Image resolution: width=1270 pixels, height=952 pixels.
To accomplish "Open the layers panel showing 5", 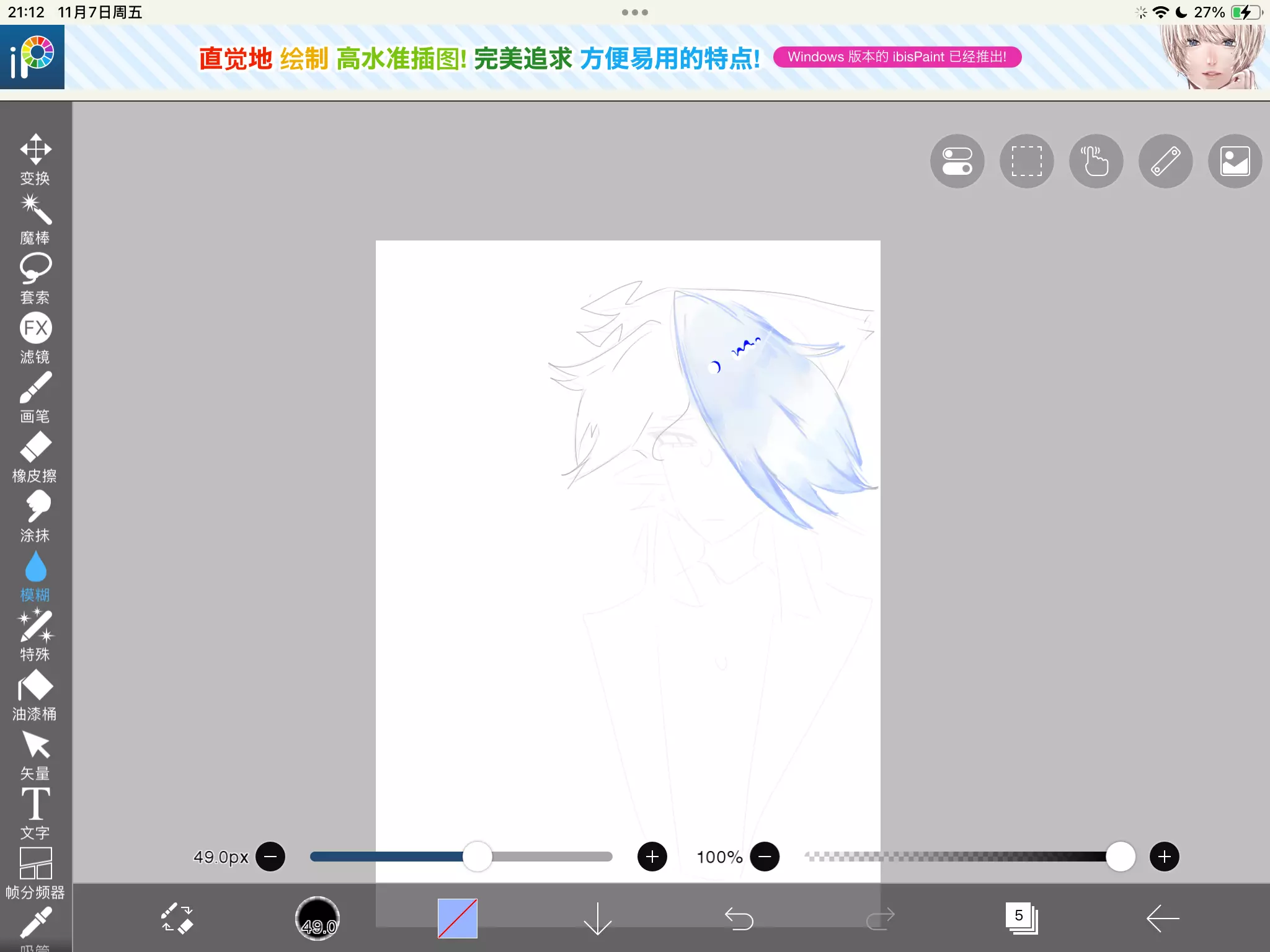I will [1021, 918].
